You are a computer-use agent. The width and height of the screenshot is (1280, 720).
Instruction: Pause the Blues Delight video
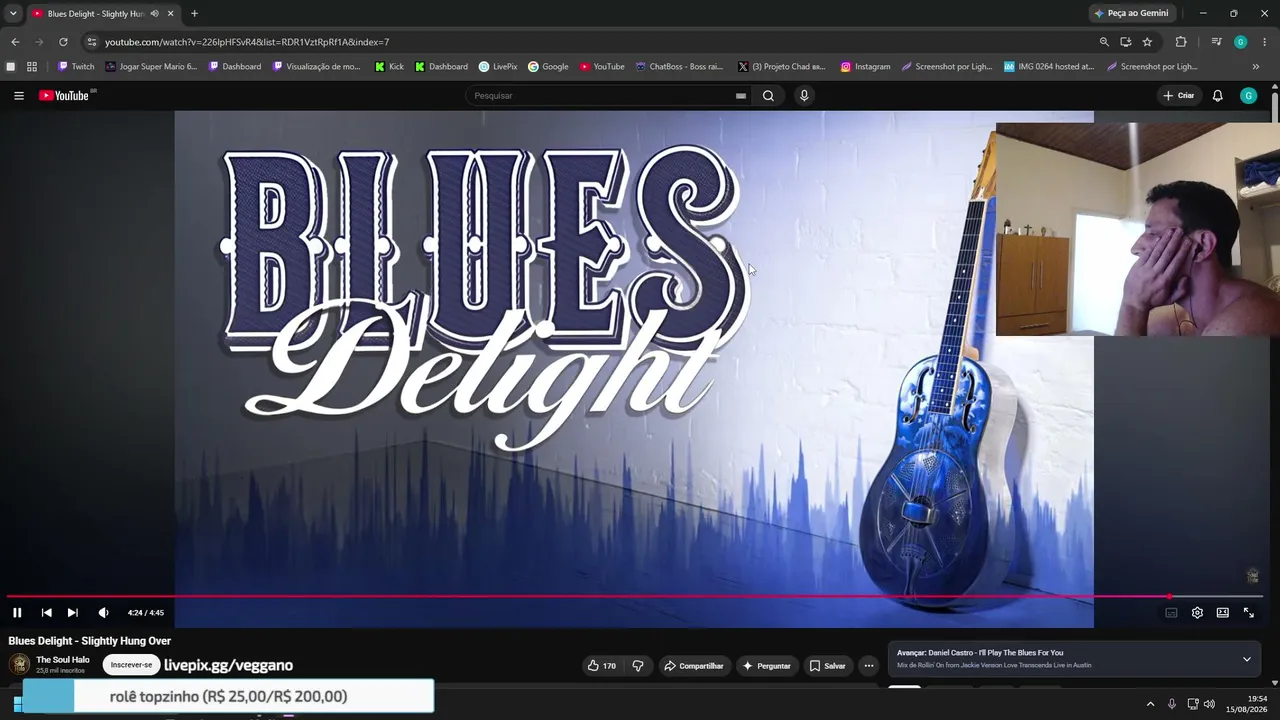coord(17,613)
